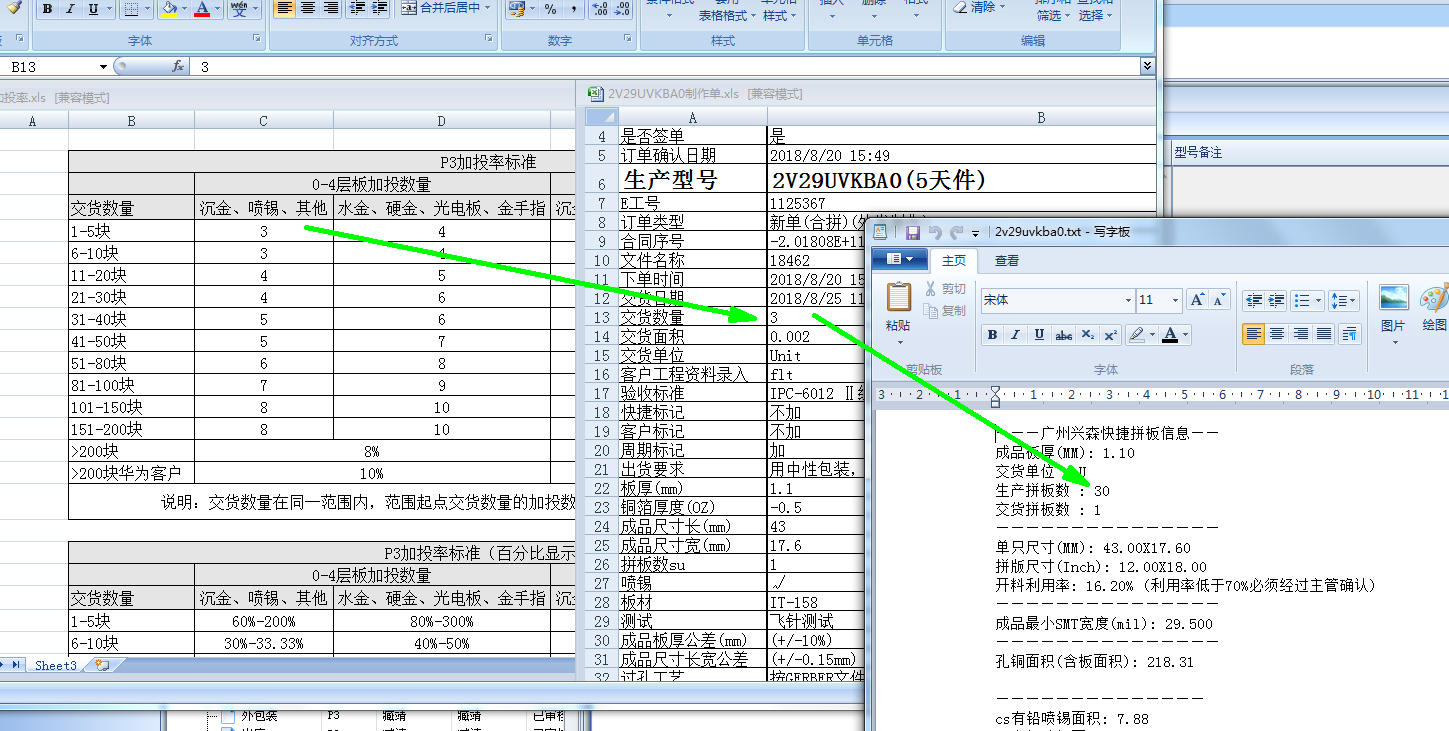Click comma style button in Excel
This screenshot has width=1449, height=731.
coord(573,9)
